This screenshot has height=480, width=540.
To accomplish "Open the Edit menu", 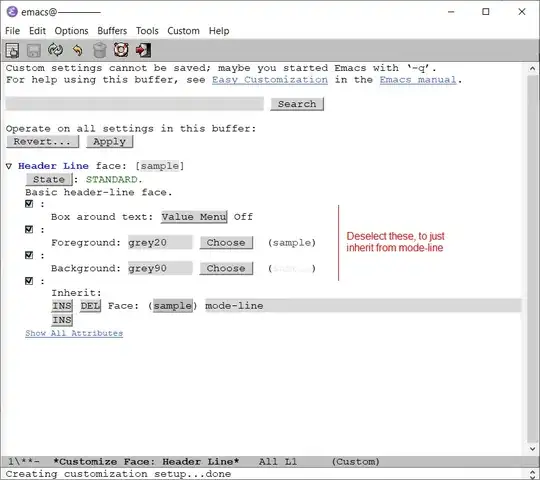I will [37, 31].
